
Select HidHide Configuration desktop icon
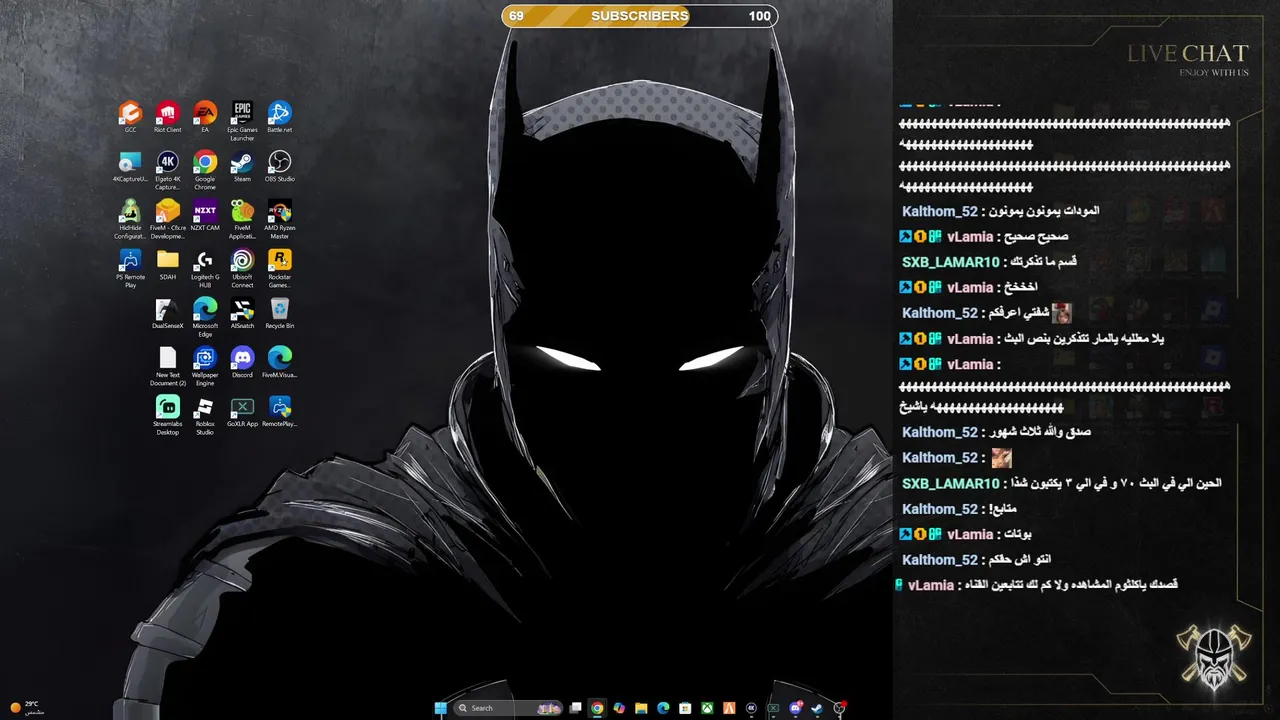coord(130,219)
